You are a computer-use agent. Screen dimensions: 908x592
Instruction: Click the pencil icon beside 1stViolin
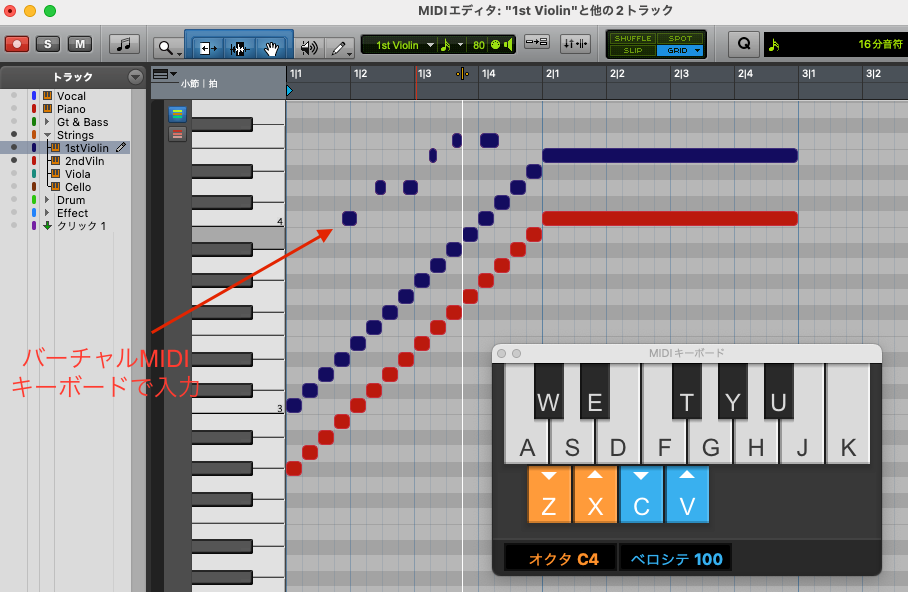[121, 148]
